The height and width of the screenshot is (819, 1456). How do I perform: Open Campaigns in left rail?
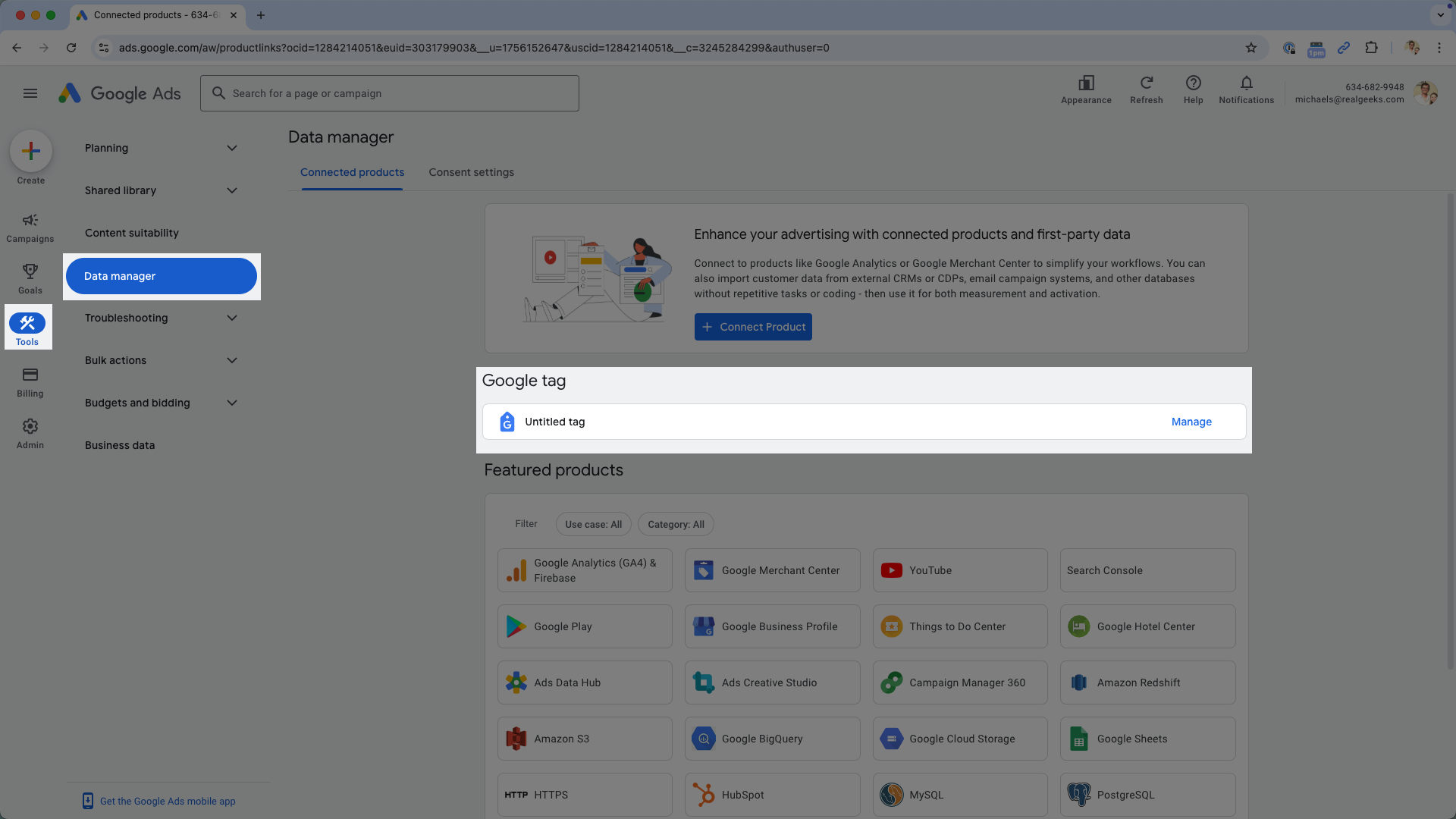pyautogui.click(x=30, y=227)
